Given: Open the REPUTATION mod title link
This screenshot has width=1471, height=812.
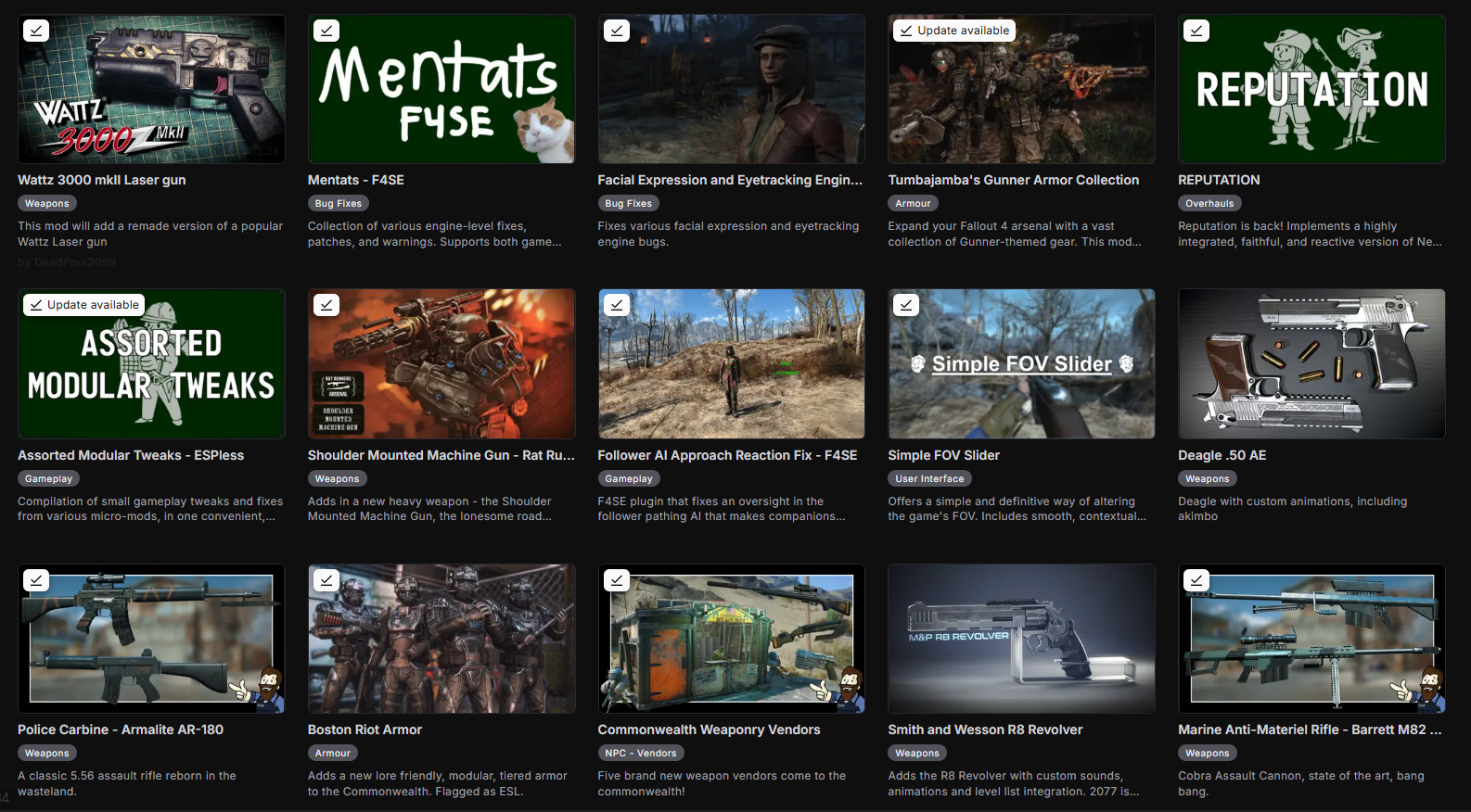Looking at the screenshot, I should [1219, 180].
